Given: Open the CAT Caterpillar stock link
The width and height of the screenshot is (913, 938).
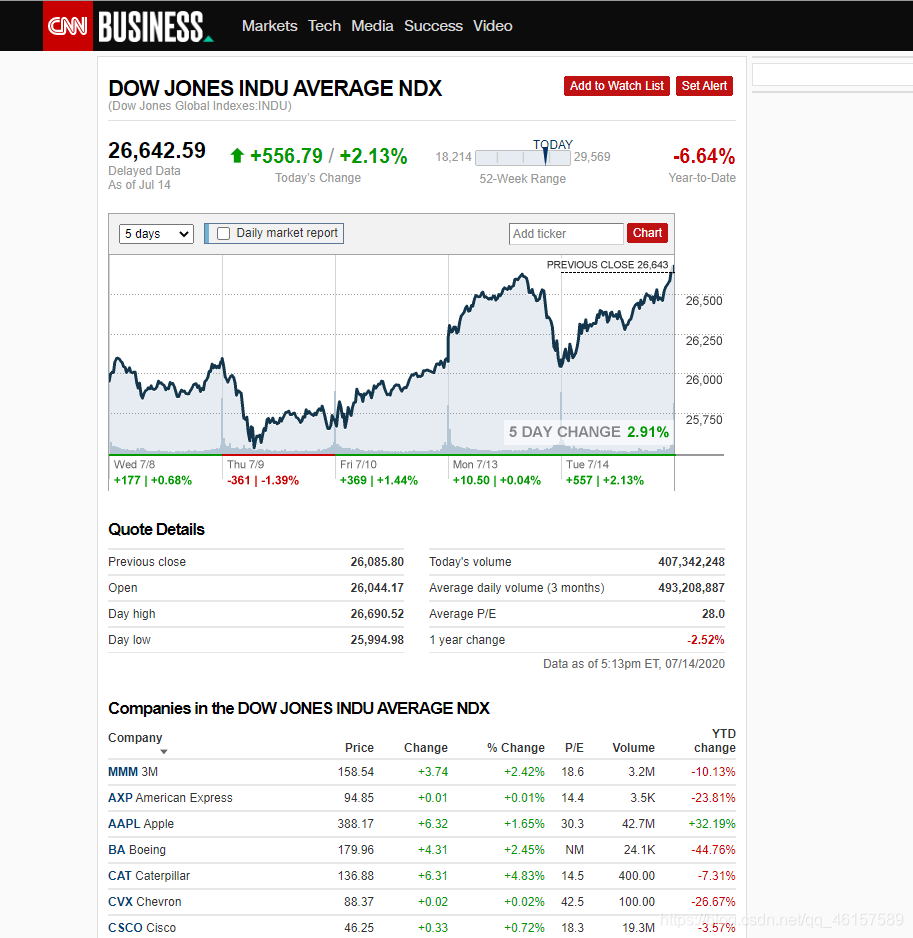Looking at the screenshot, I should 148,876.
